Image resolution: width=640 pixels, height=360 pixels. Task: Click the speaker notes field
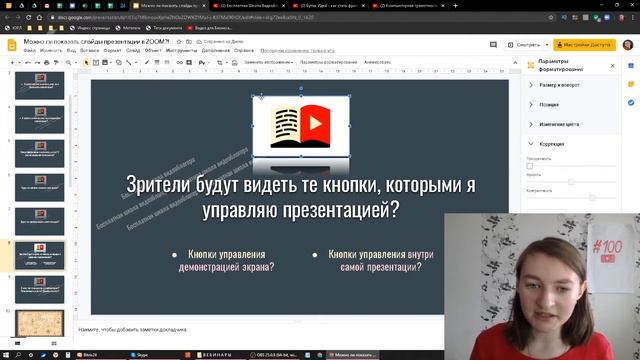coord(260,329)
